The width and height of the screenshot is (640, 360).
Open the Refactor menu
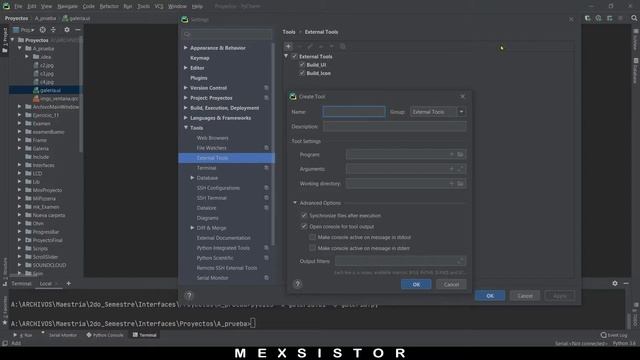click(109, 7)
